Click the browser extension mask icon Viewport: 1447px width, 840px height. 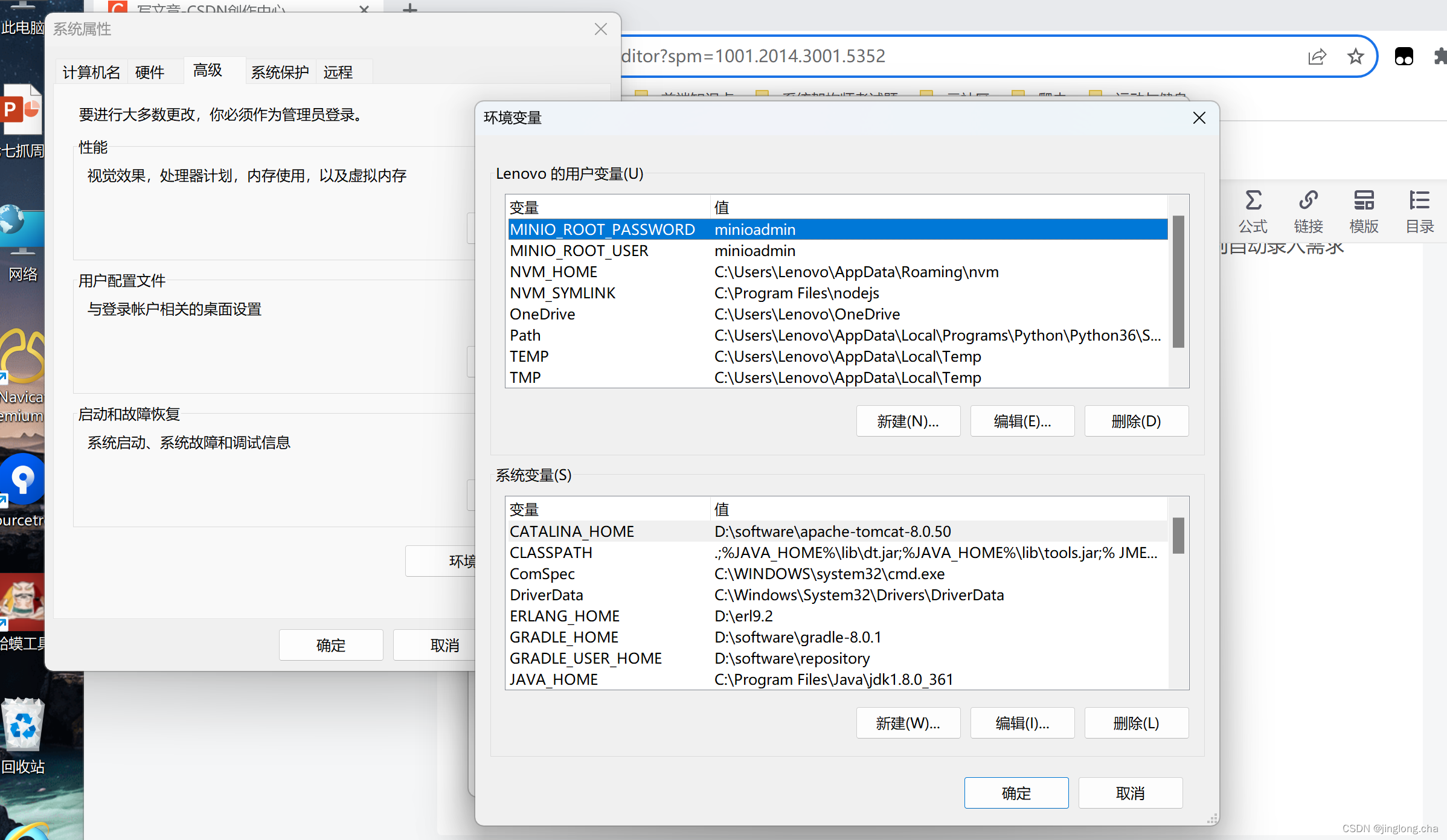click(1404, 57)
